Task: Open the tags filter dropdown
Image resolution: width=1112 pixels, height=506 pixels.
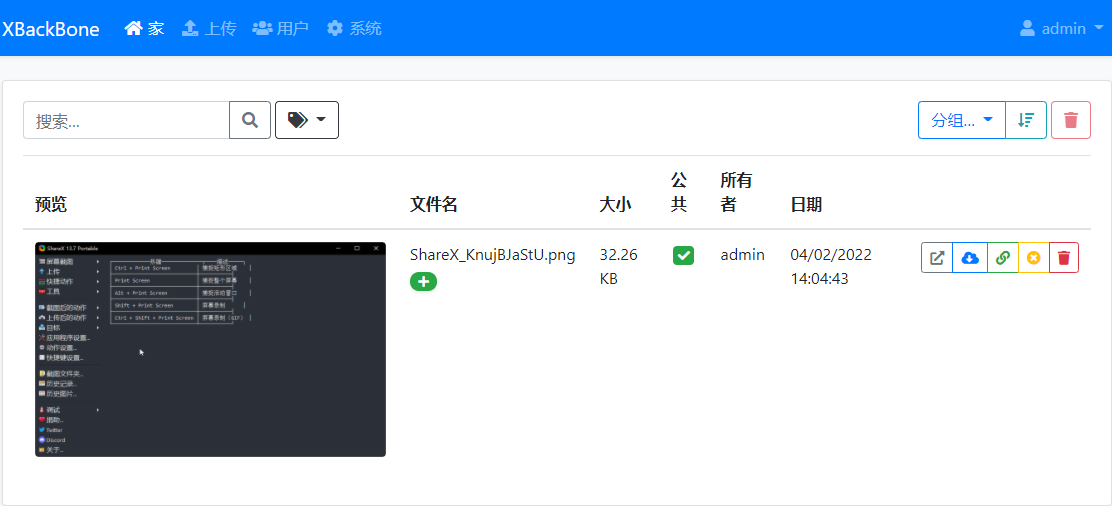Action: 307,120
